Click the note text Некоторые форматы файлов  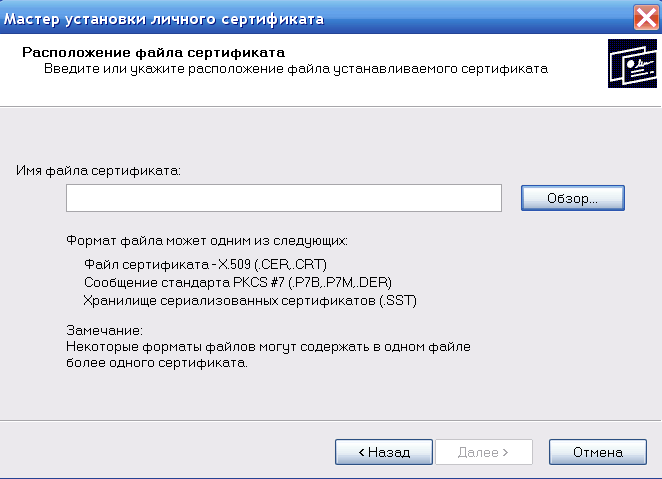pos(269,346)
